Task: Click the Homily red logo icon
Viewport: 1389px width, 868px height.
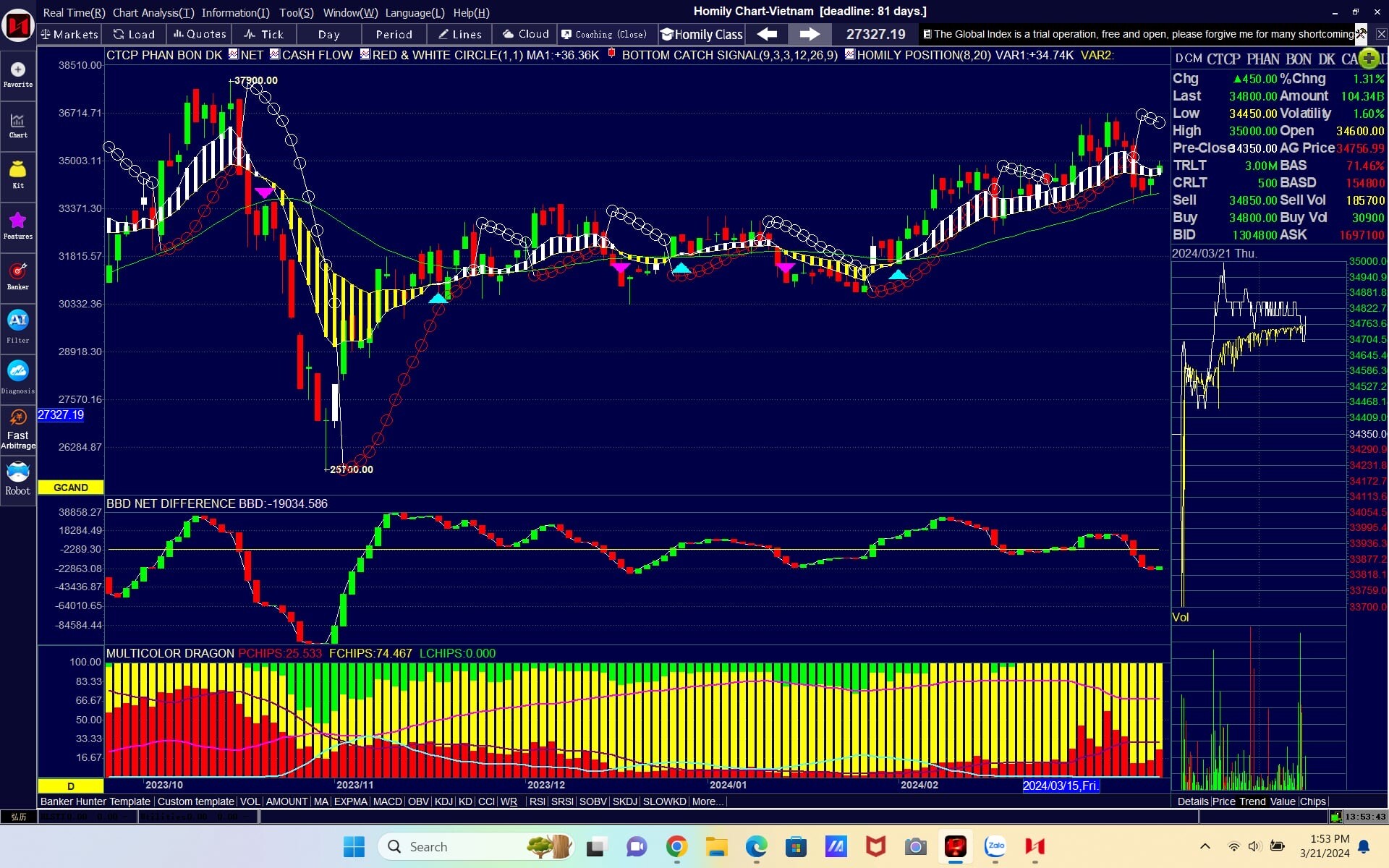Action: point(18,25)
